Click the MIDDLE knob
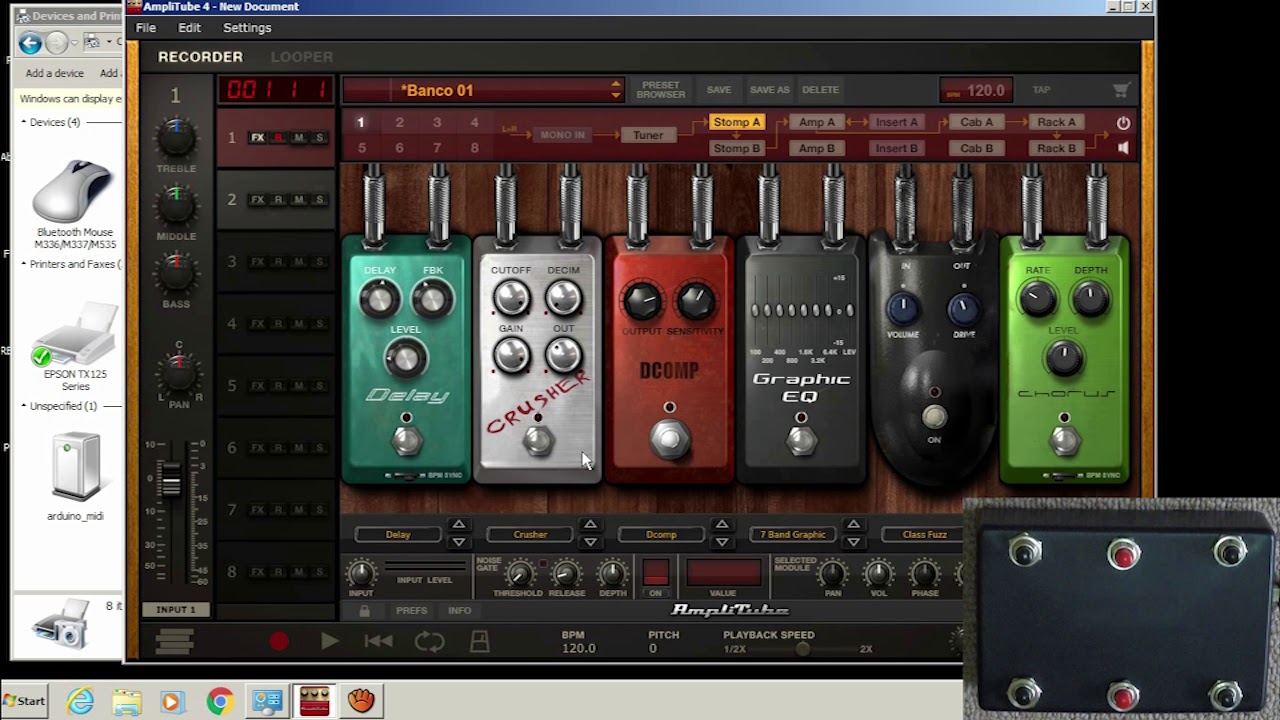The width and height of the screenshot is (1280, 720). pos(176,205)
